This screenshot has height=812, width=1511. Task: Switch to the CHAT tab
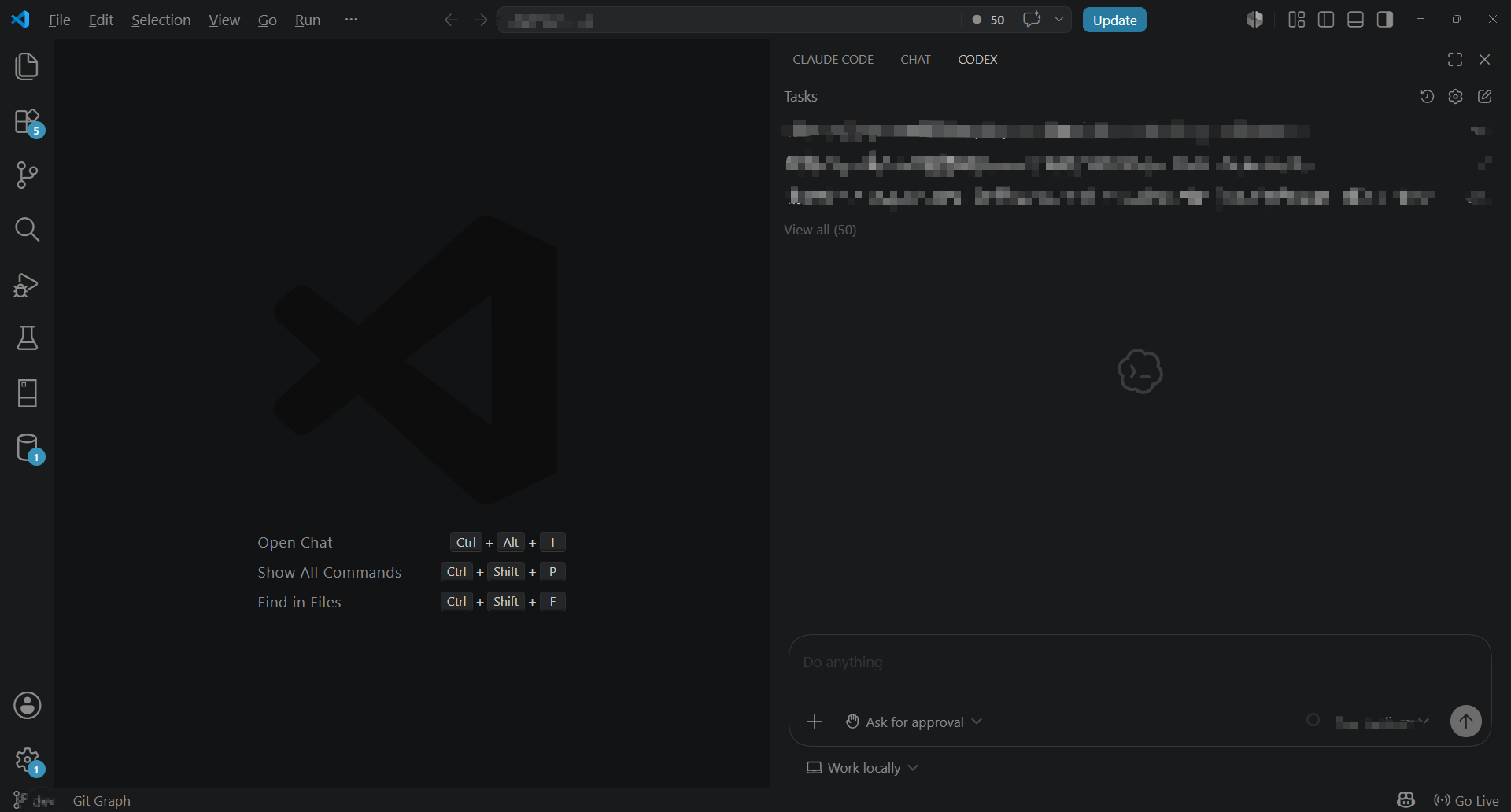tap(915, 60)
